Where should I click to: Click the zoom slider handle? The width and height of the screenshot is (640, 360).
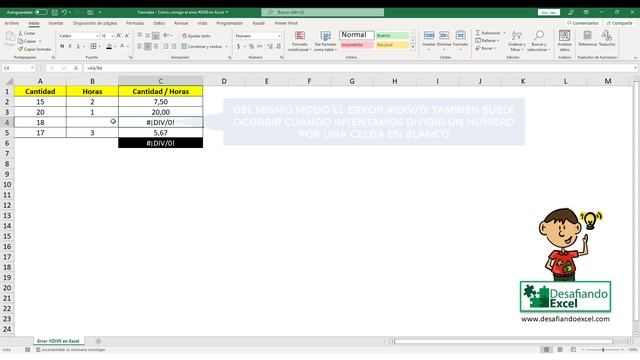(x=603, y=350)
